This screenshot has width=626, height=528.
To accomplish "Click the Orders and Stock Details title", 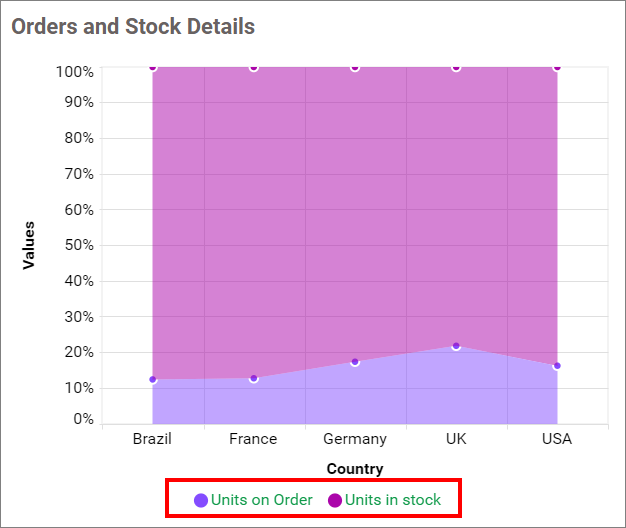I will (x=133, y=26).
